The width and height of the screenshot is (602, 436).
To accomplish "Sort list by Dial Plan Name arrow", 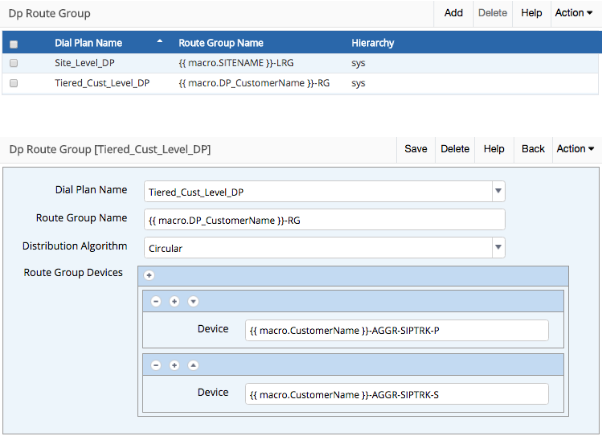I will (161, 43).
